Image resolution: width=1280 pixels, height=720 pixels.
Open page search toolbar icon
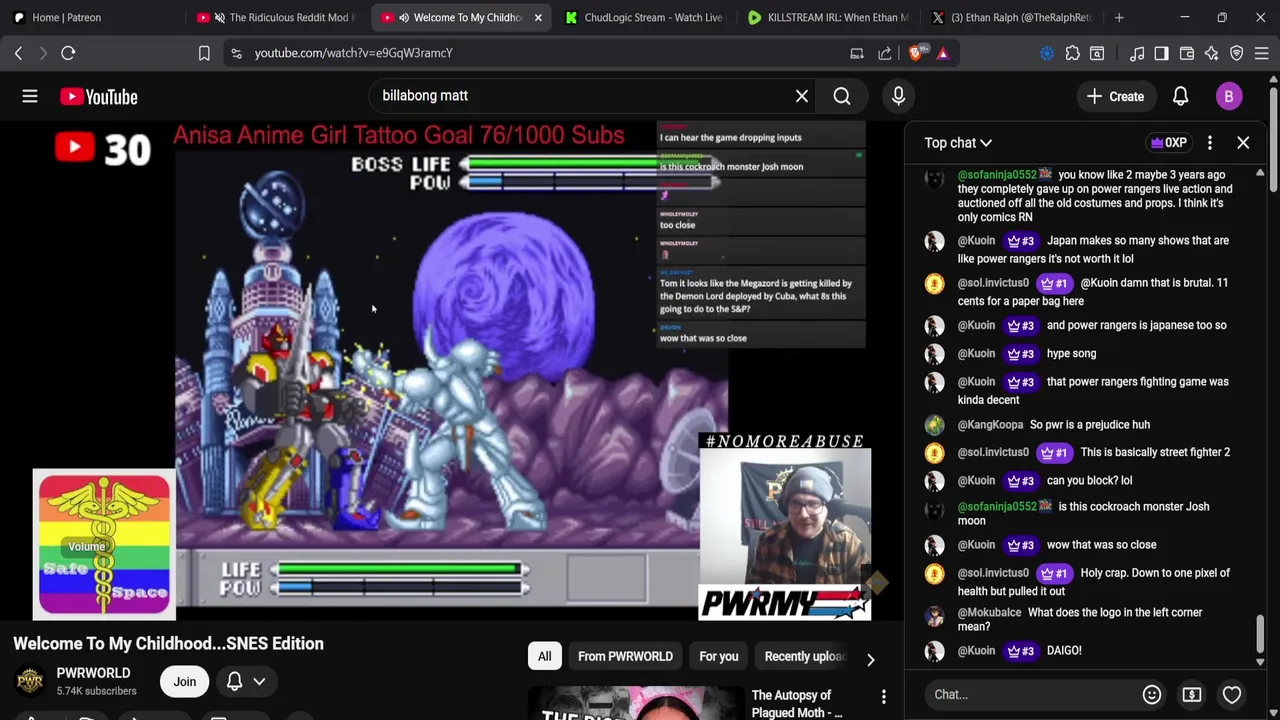tap(1097, 53)
